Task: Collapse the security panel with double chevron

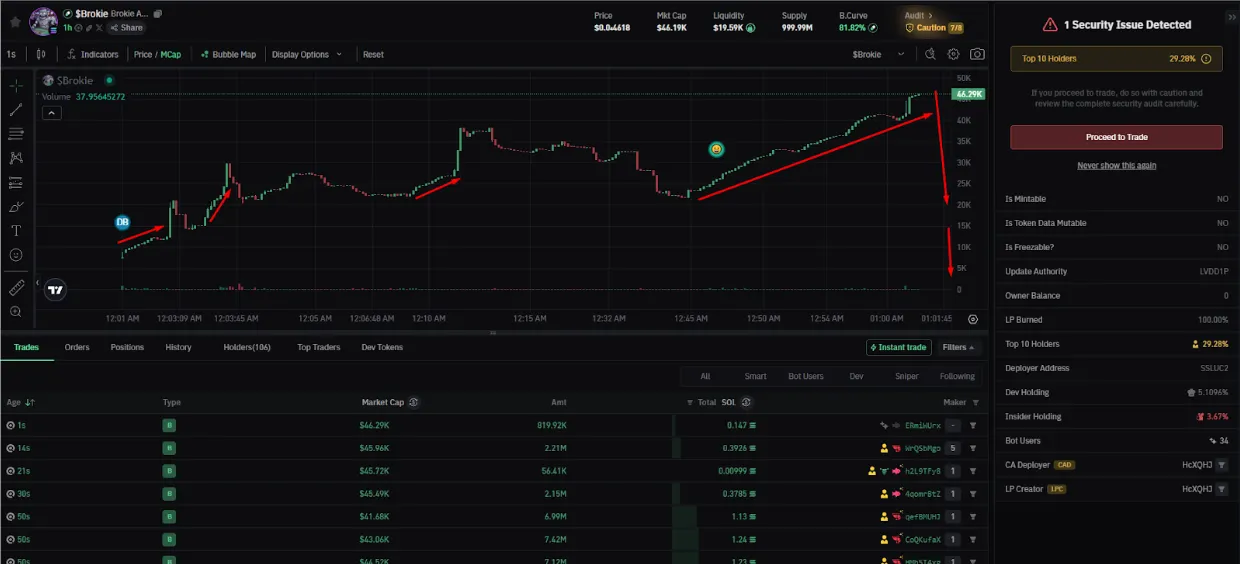Action: click(x=1229, y=17)
